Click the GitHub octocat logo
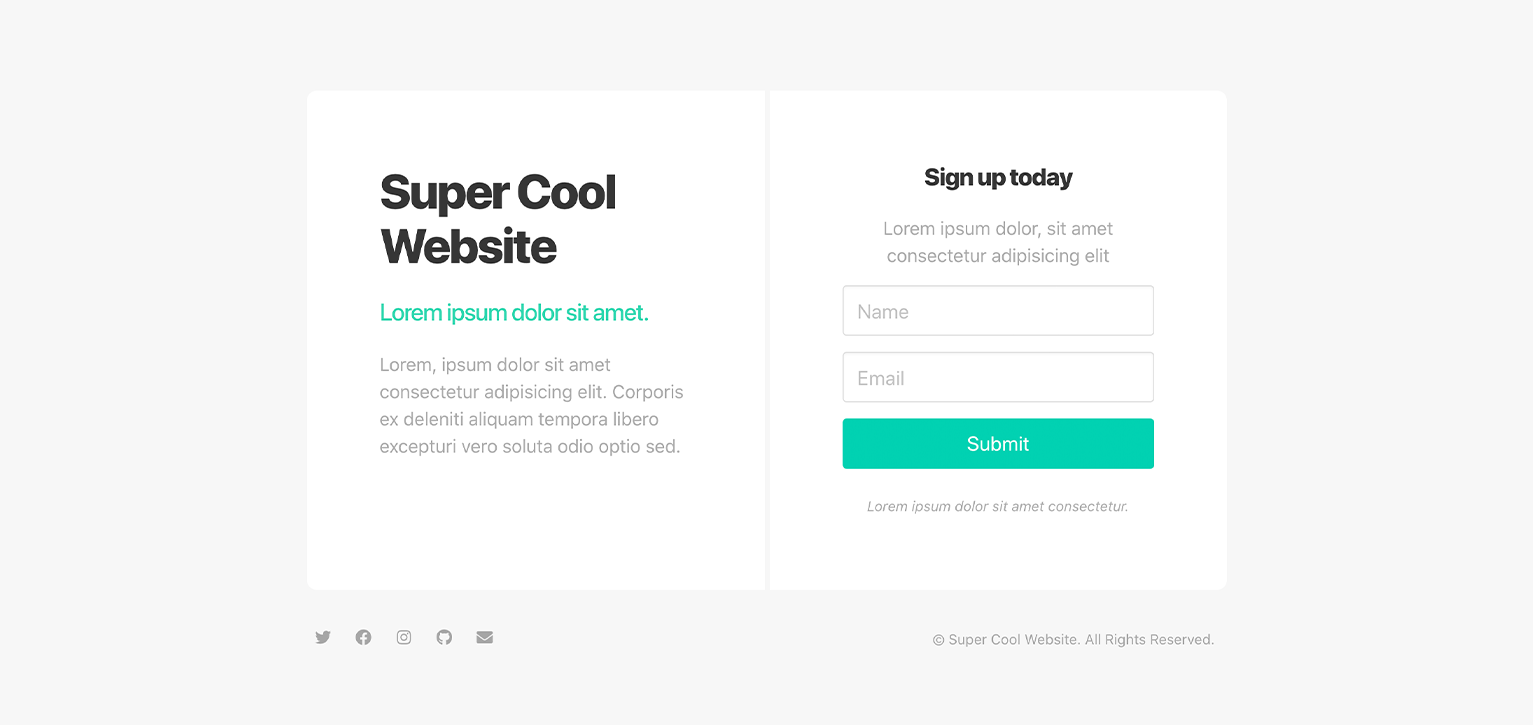The image size is (1533, 725). click(x=444, y=637)
